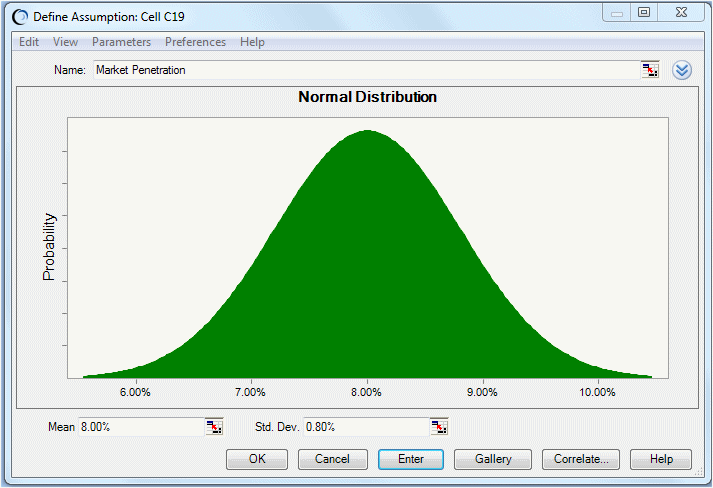Click the cell reference icon beside Name field
This screenshot has height=488, width=713.
(x=650, y=70)
